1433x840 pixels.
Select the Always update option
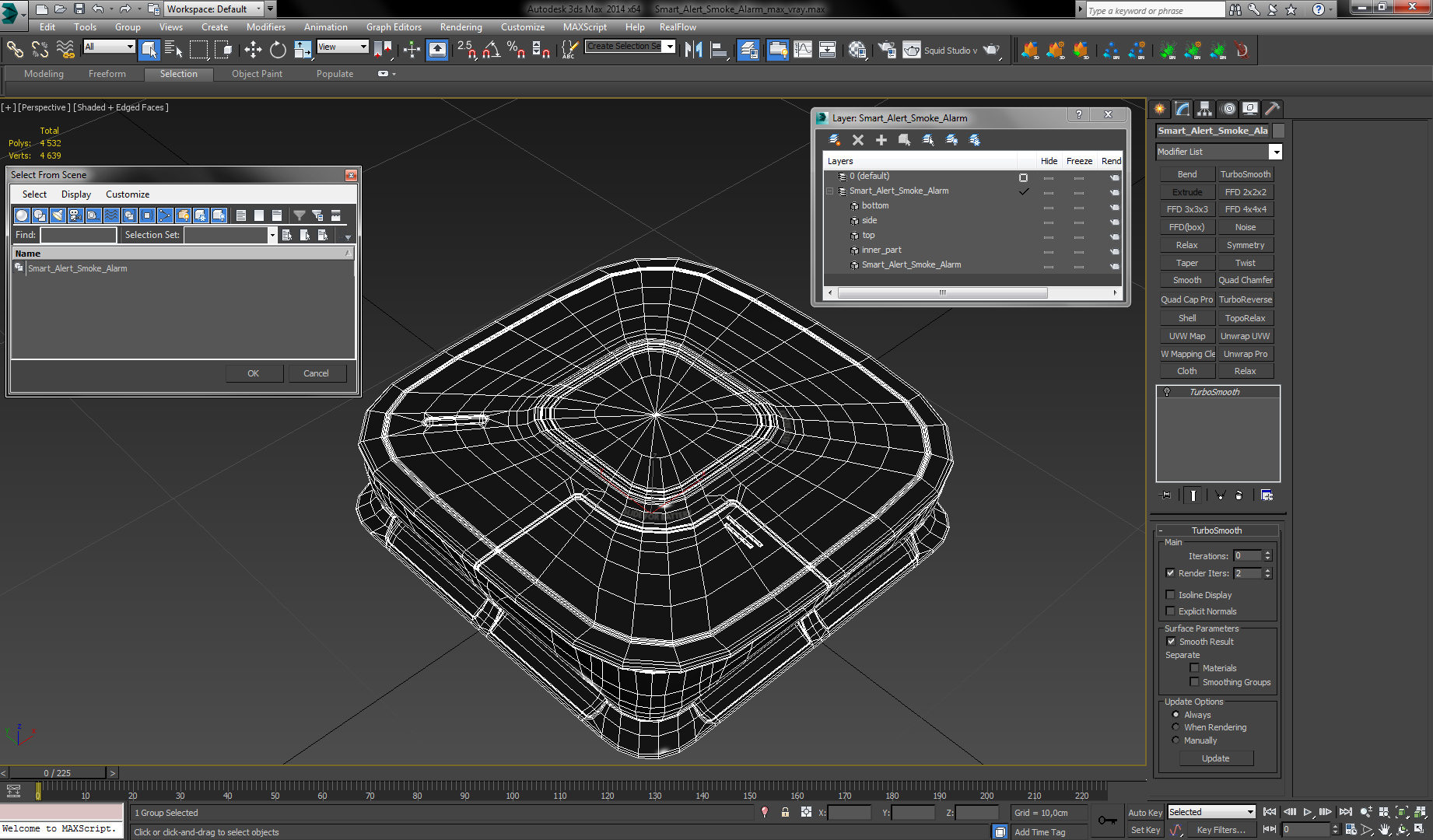[x=1175, y=715]
